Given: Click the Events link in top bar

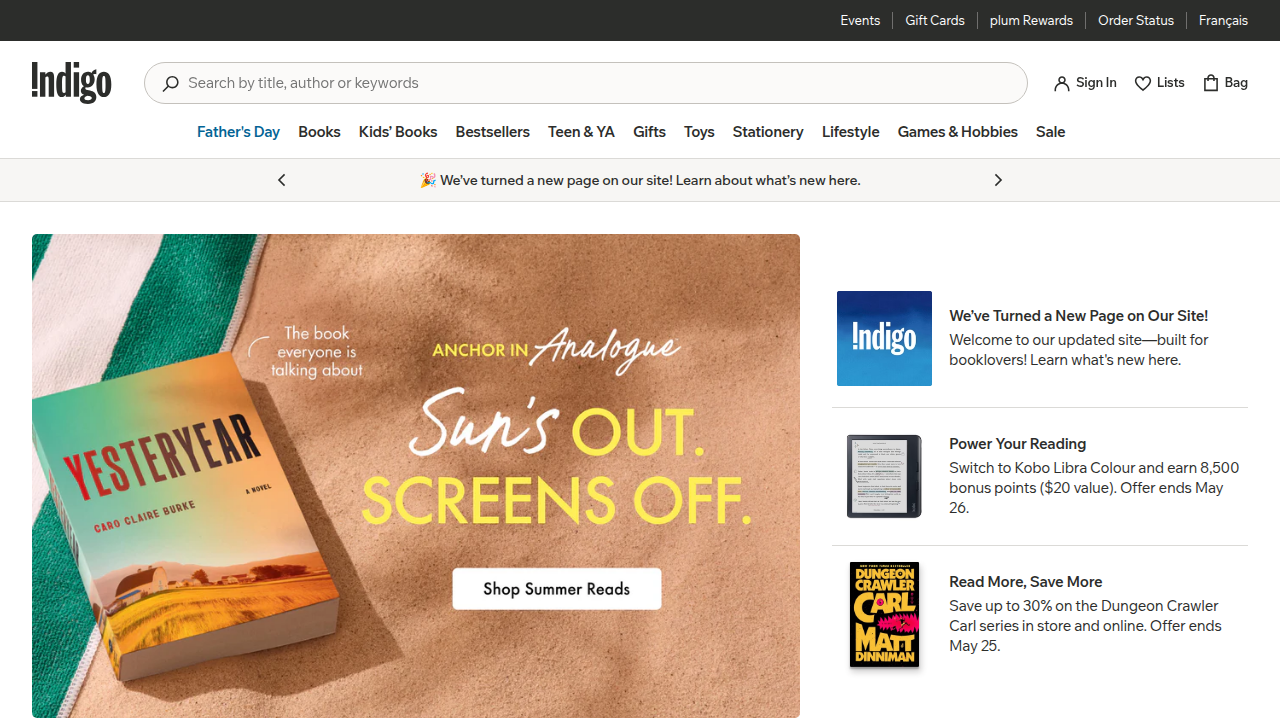Looking at the screenshot, I should [x=860, y=20].
